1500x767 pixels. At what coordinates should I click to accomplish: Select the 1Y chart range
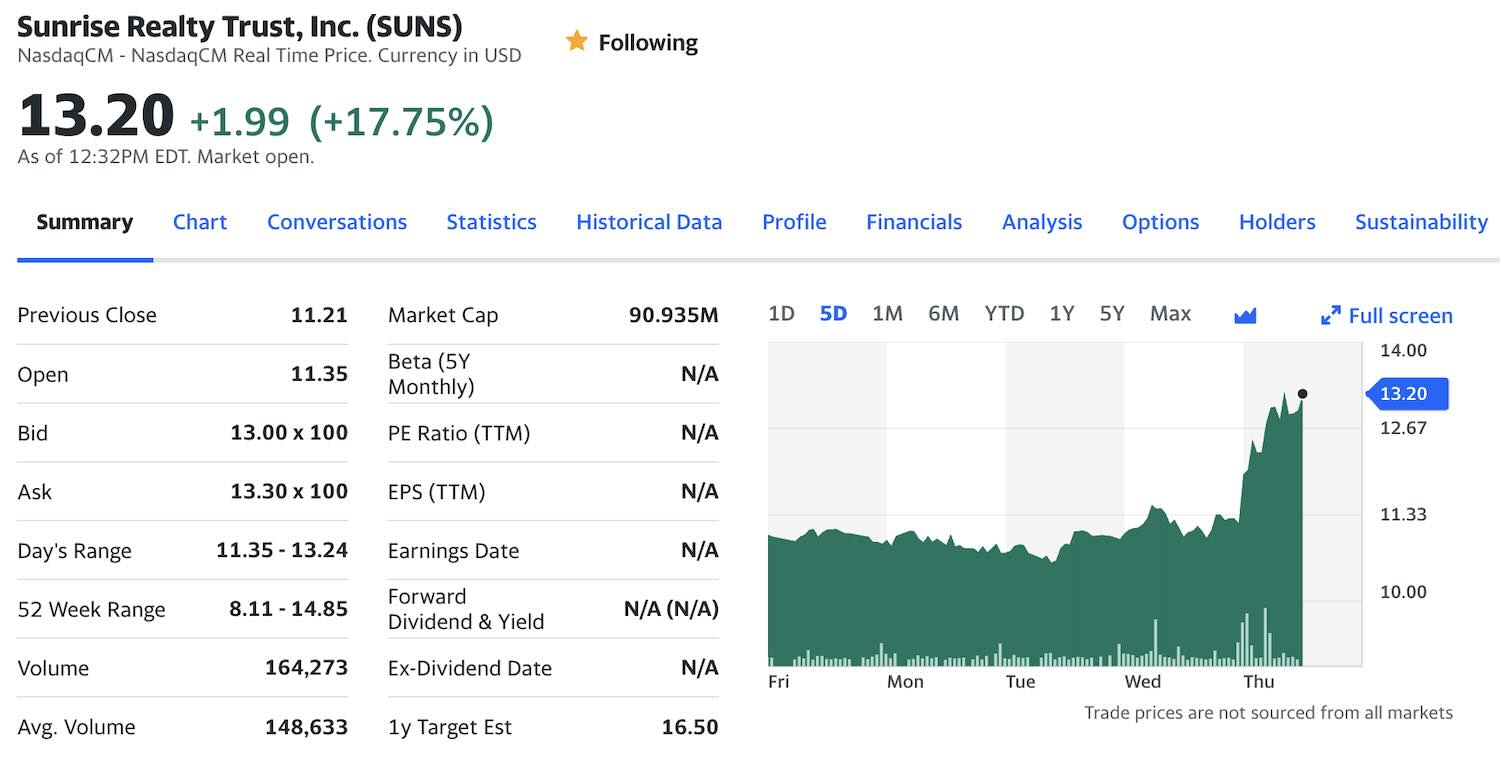[1062, 314]
